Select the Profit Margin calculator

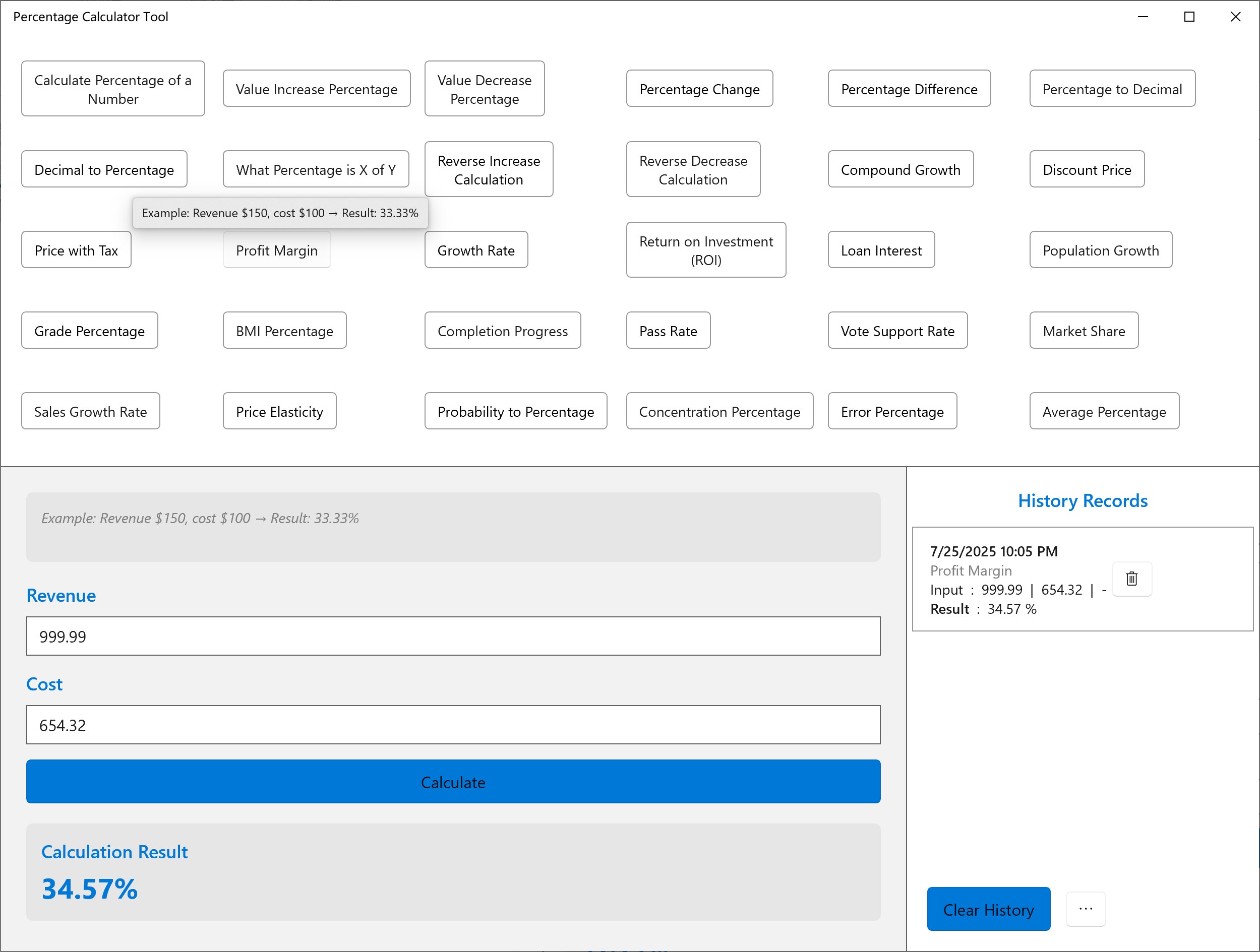pos(277,250)
